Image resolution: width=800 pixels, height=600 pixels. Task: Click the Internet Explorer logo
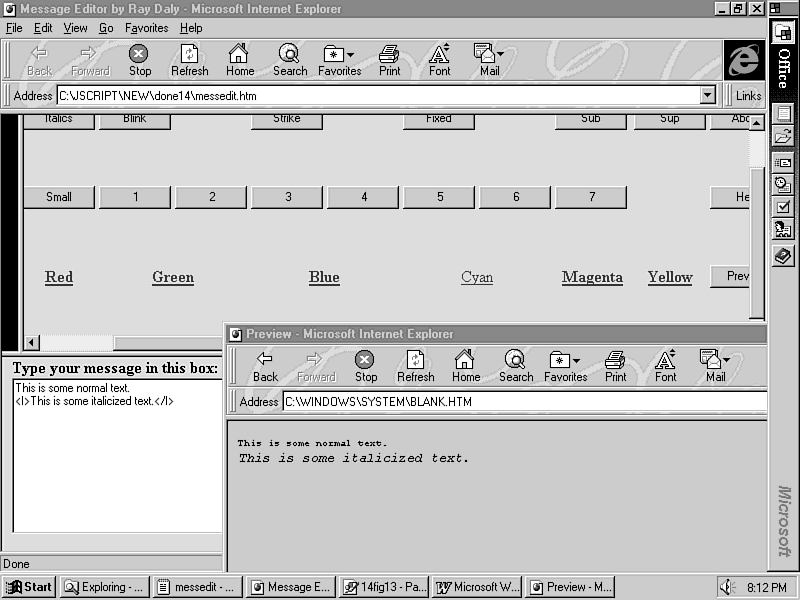(x=744, y=60)
